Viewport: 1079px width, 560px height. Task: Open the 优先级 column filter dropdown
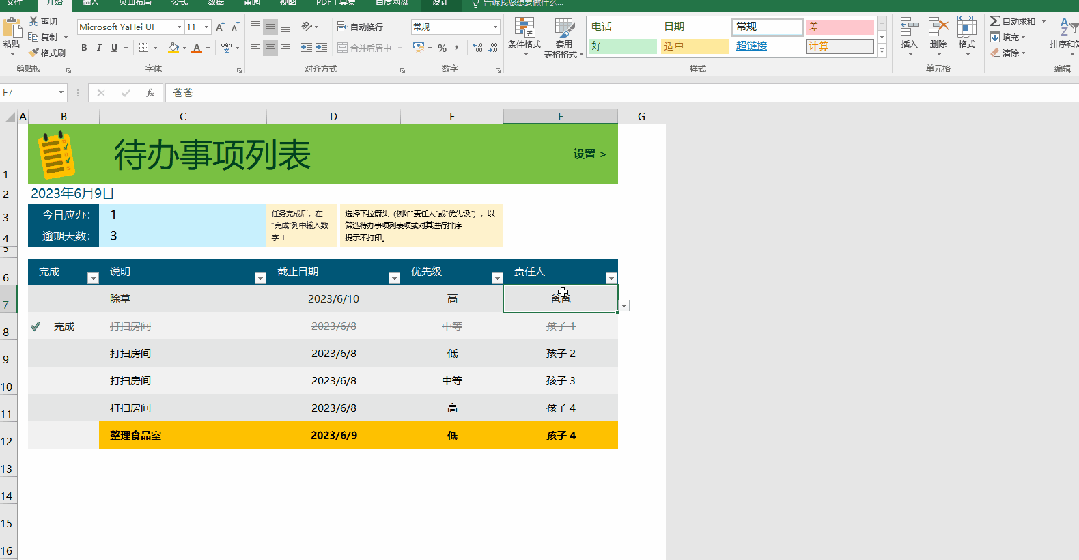(497, 278)
